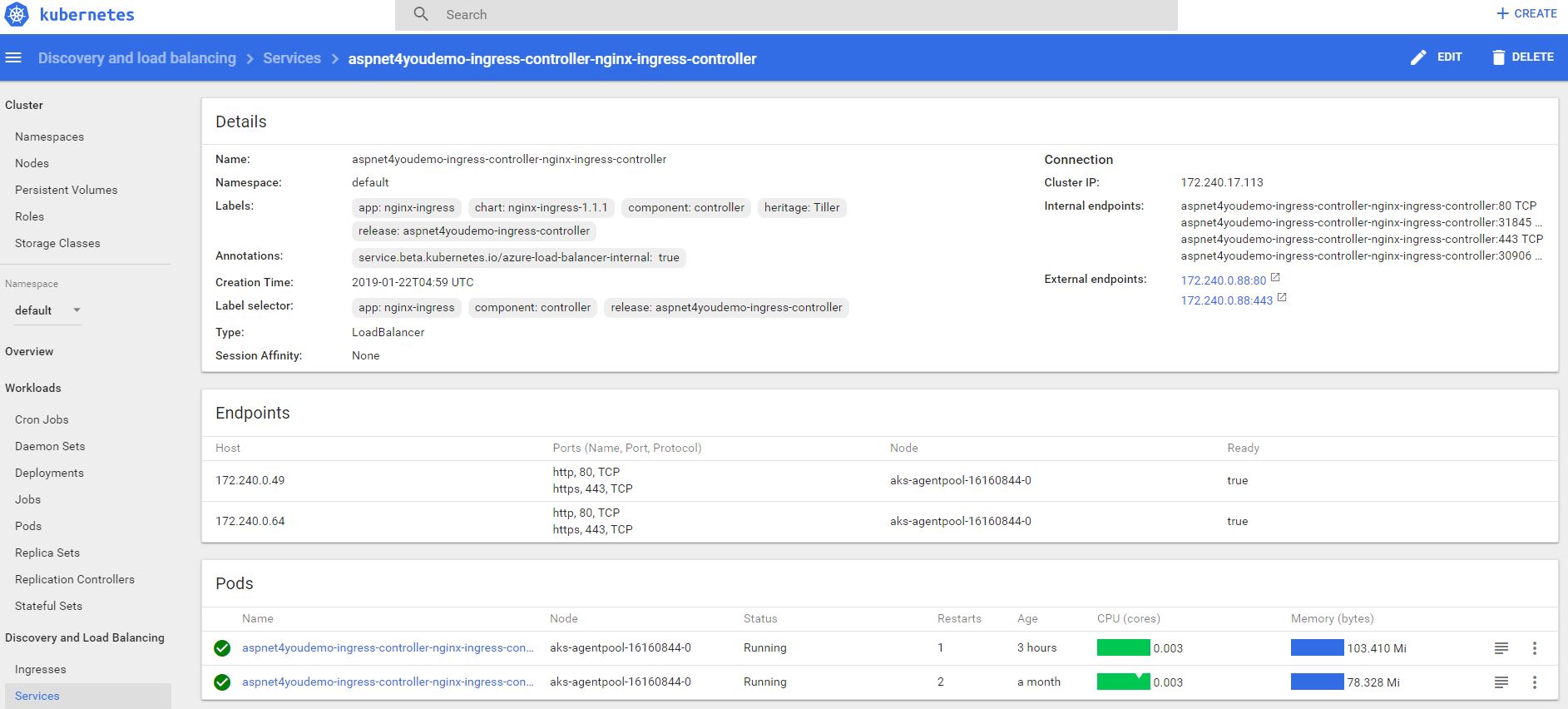Open Namespaces in sidebar
1568x709 pixels.
[x=49, y=136]
